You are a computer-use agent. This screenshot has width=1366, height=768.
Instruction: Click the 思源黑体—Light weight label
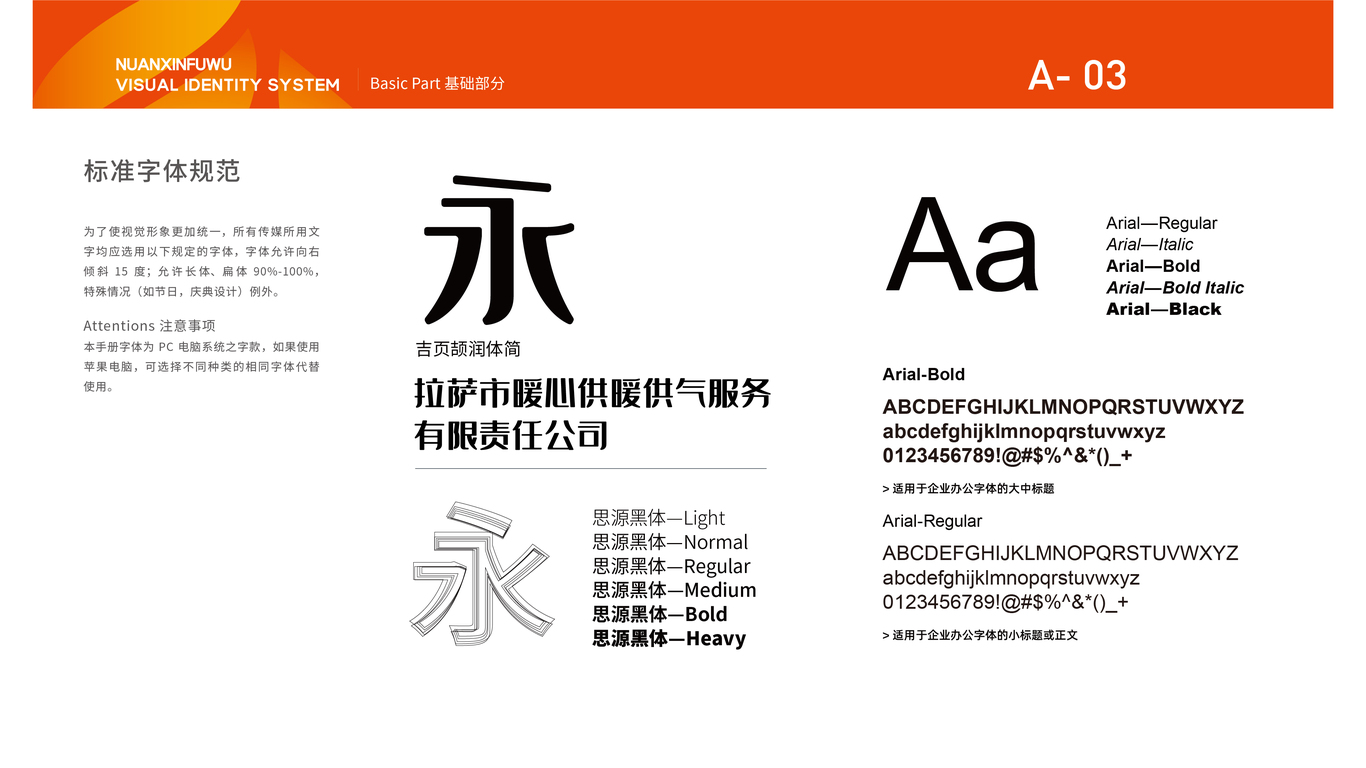tap(659, 518)
